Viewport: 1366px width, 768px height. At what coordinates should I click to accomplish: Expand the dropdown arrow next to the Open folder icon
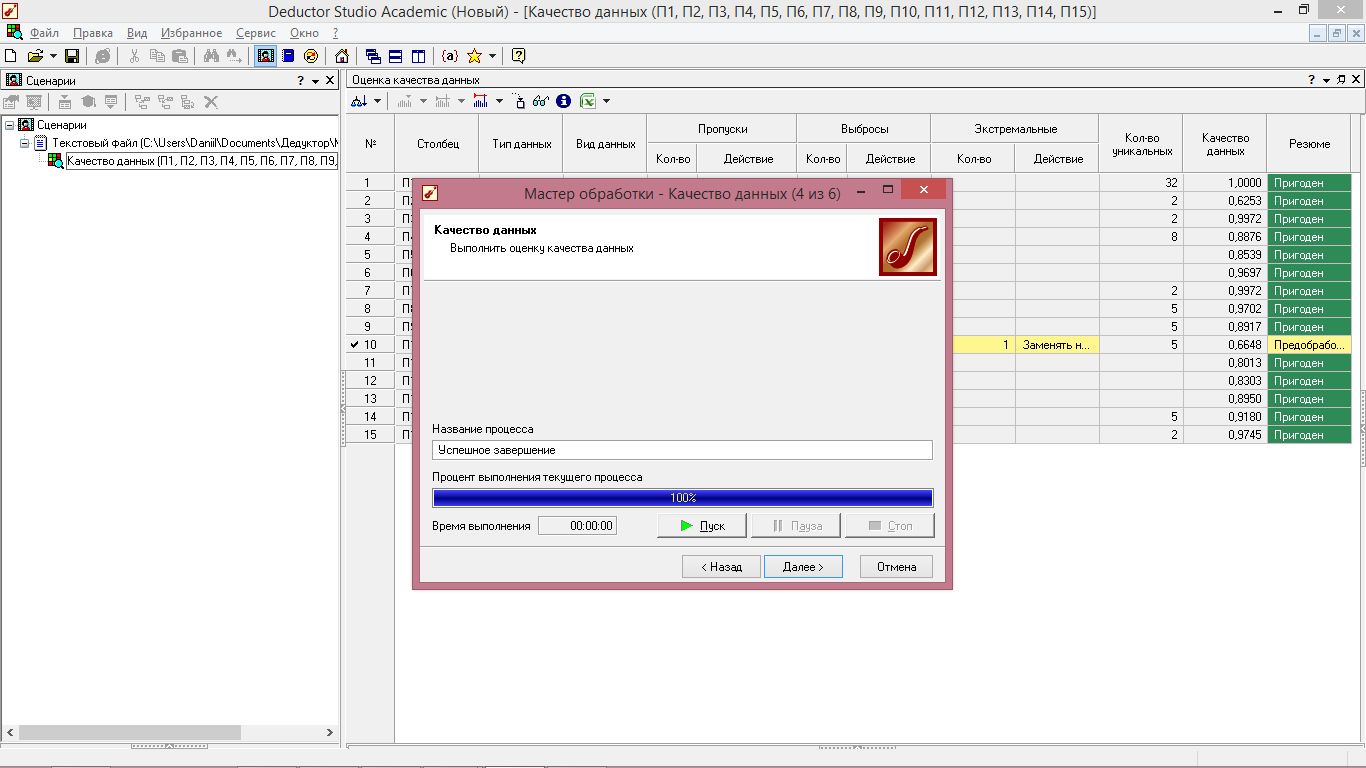[52, 56]
